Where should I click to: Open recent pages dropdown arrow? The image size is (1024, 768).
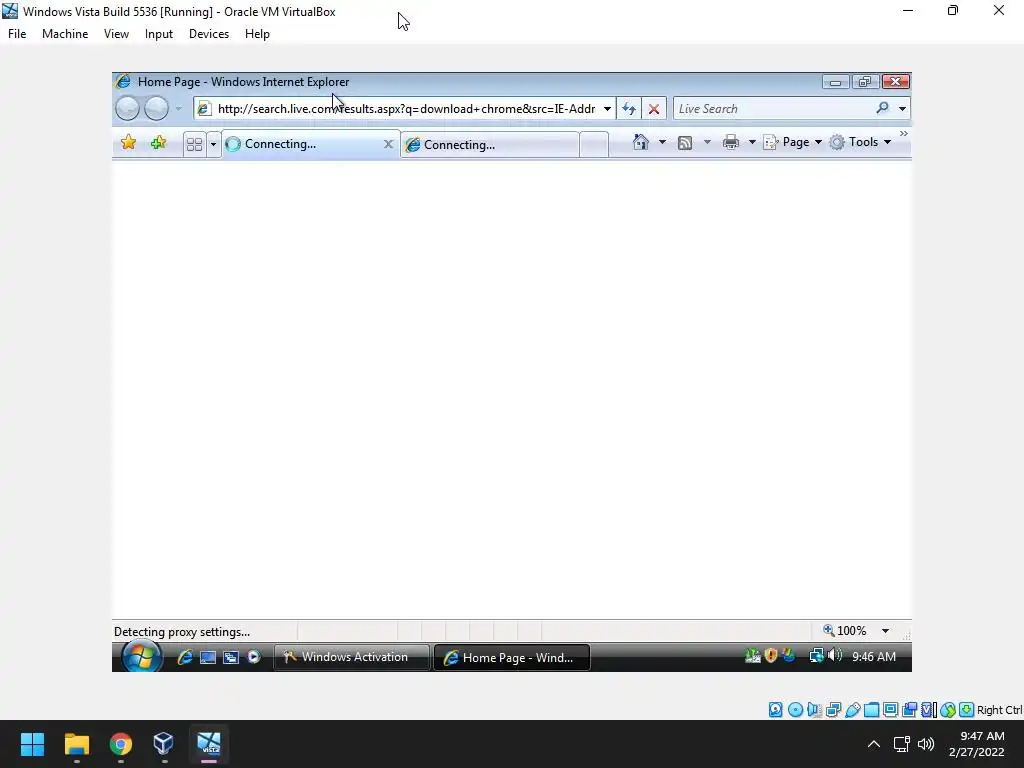(178, 108)
